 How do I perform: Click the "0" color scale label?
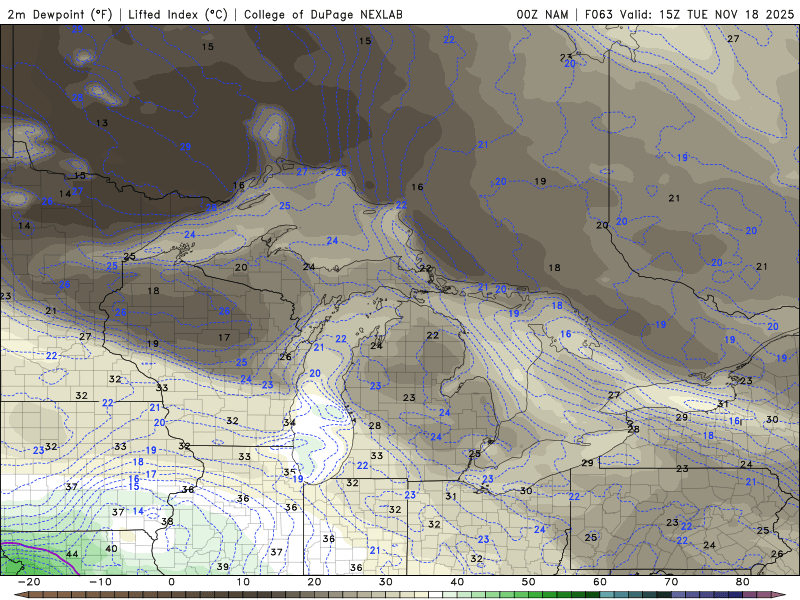[171, 582]
